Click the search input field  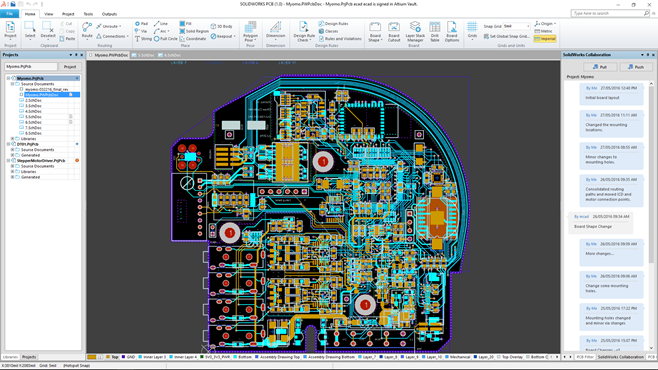pos(610,13)
